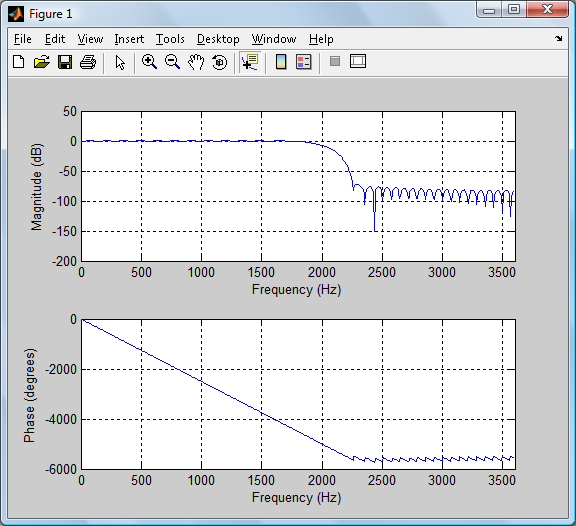
Task: Open the Insert menu
Action: tap(129, 39)
